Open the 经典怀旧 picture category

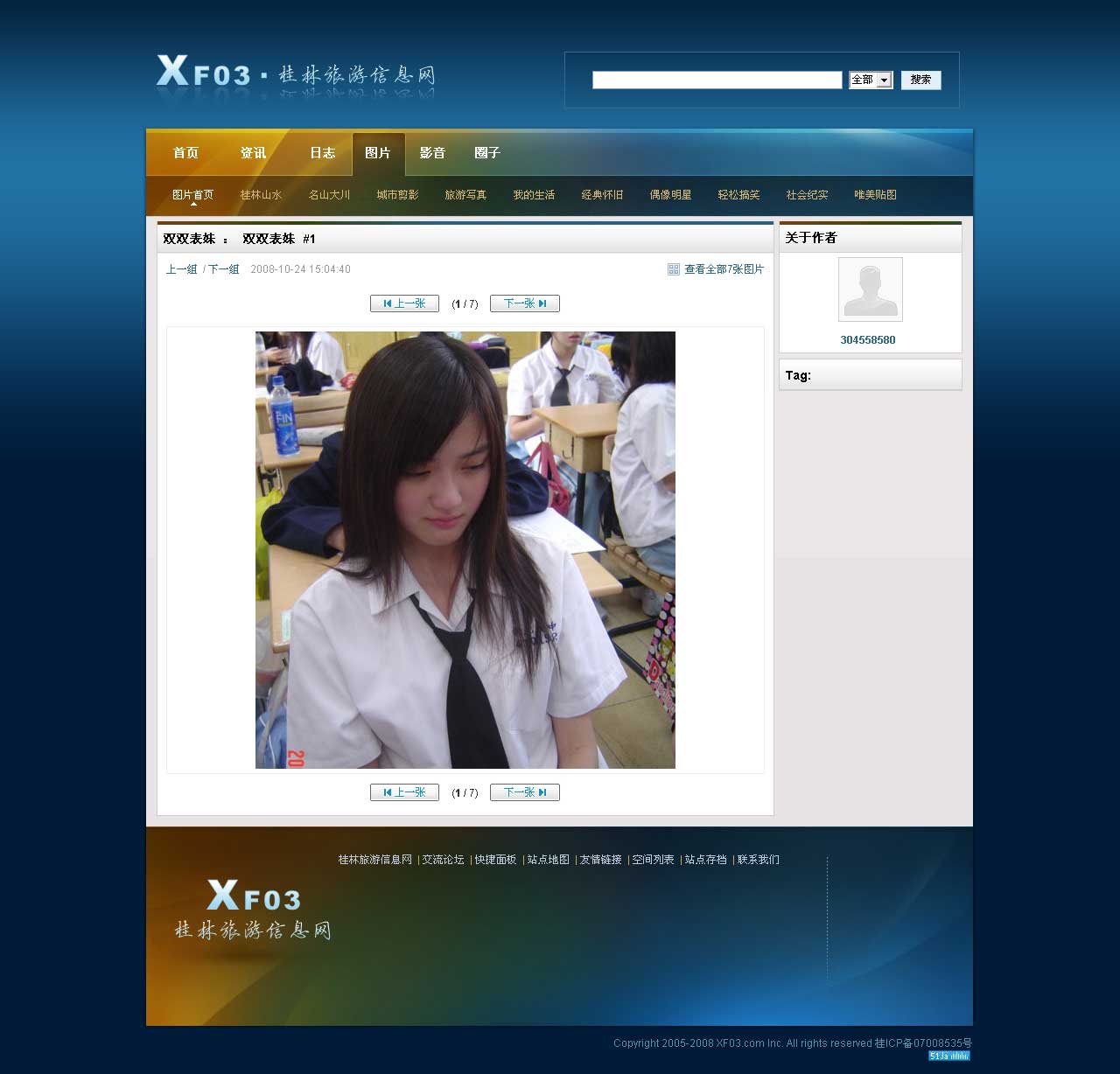coord(602,195)
